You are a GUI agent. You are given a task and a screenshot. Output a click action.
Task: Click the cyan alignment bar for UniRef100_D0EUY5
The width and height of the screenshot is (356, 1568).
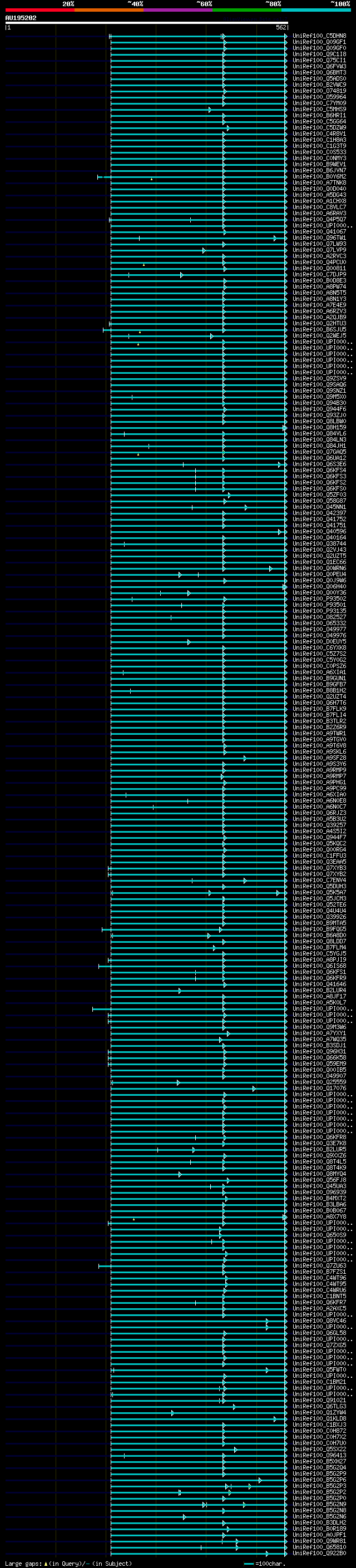[199, 641]
